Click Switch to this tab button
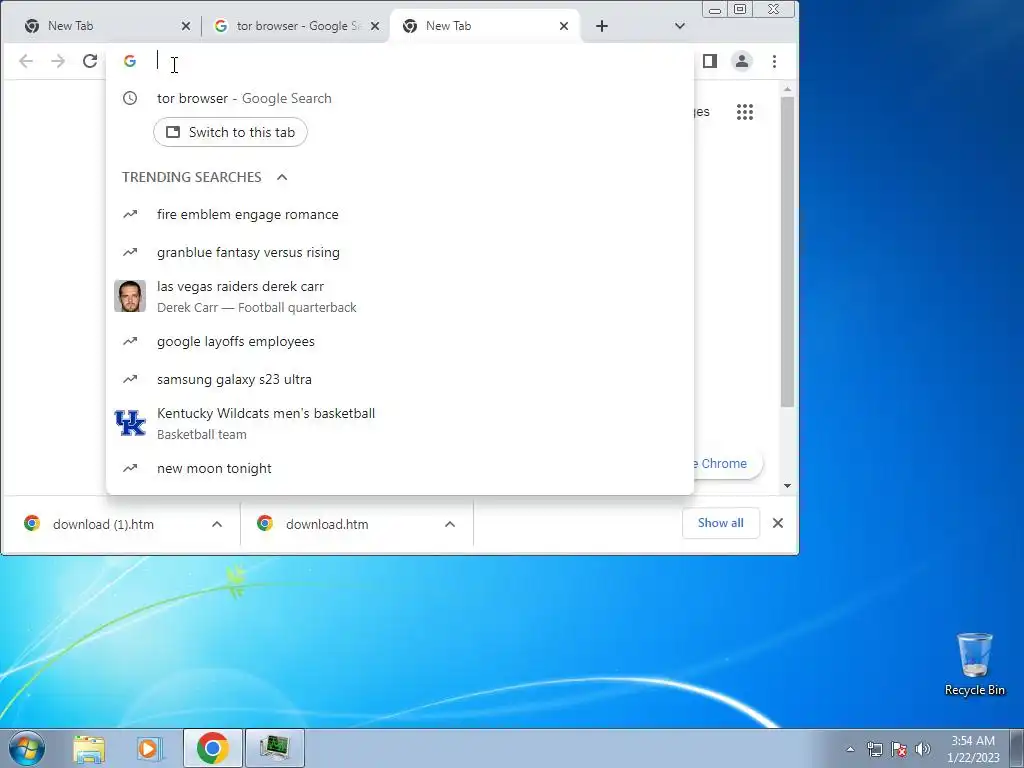This screenshot has width=1024, height=768. pyautogui.click(x=231, y=133)
